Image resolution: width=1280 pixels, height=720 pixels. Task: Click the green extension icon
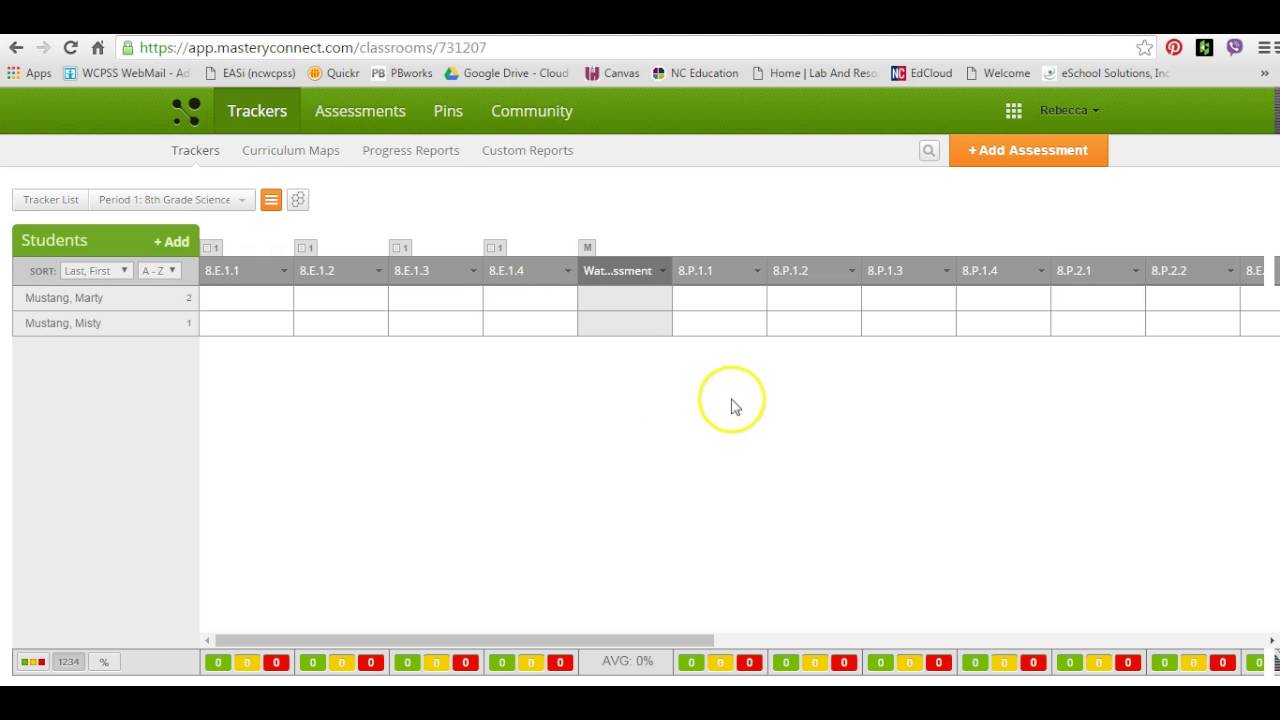(1204, 47)
